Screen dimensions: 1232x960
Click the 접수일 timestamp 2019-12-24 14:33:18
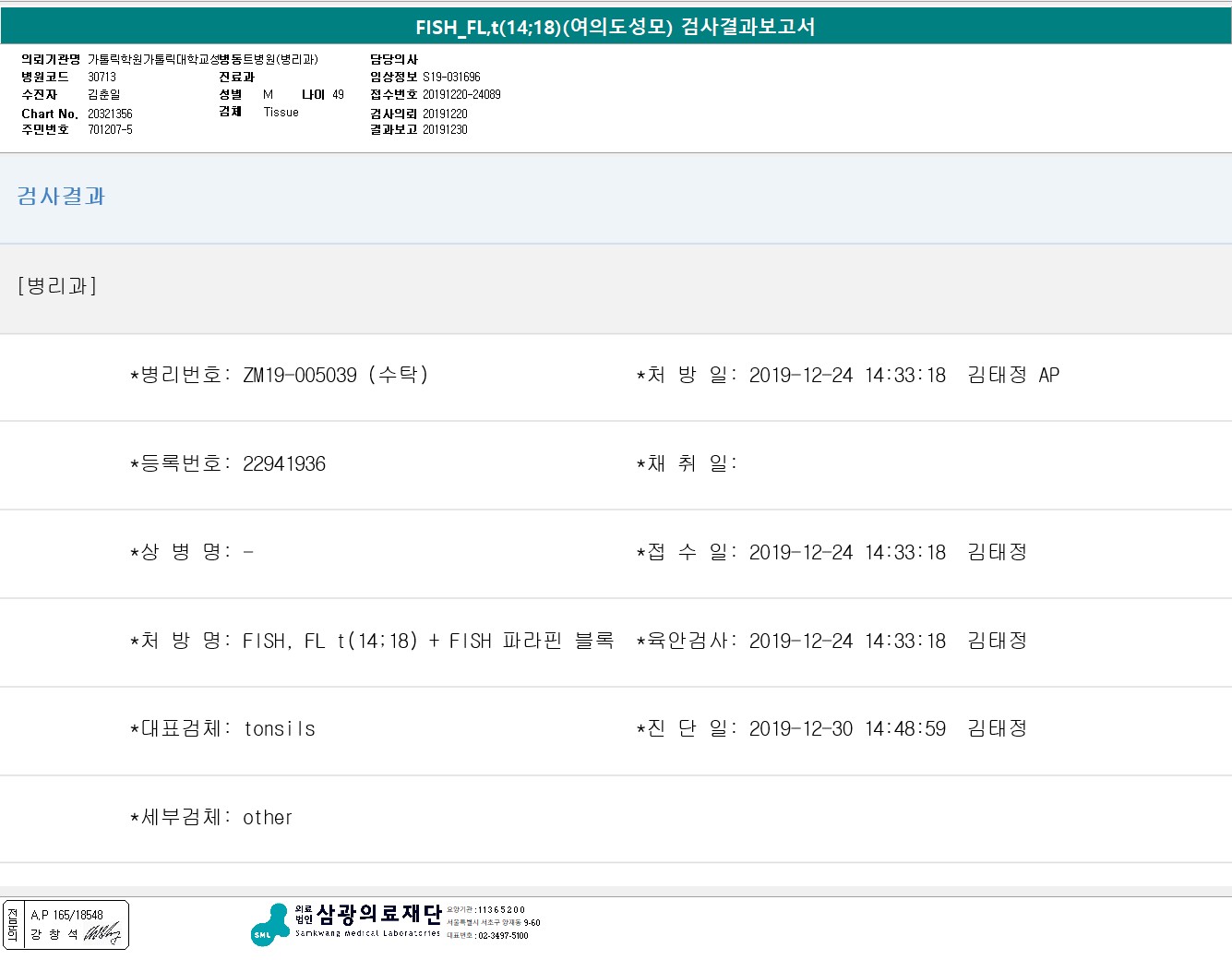pos(847,552)
